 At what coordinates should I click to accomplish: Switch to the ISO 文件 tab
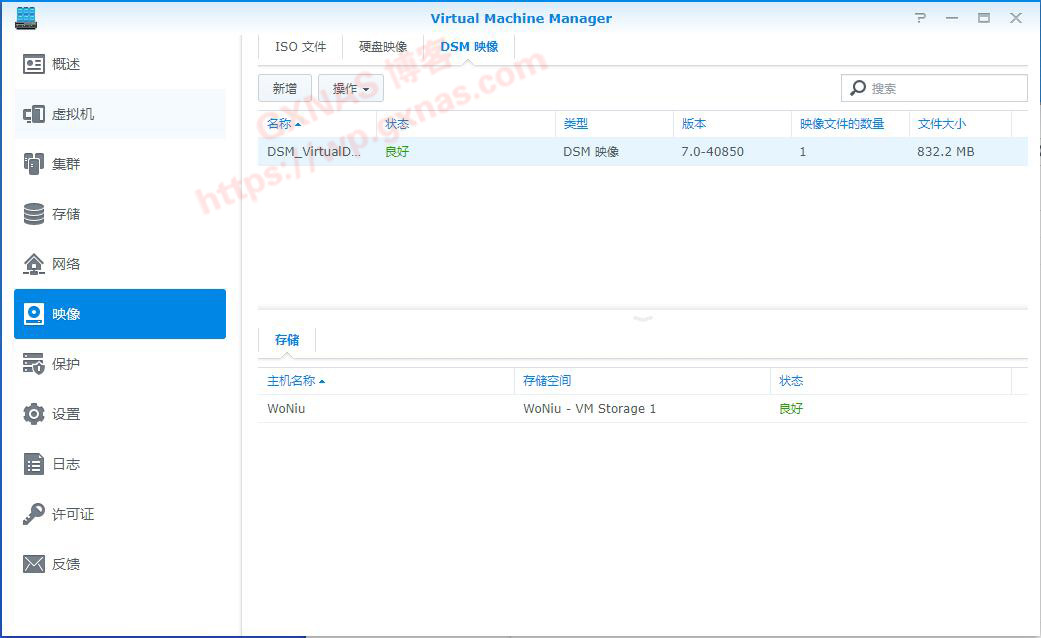pos(300,47)
